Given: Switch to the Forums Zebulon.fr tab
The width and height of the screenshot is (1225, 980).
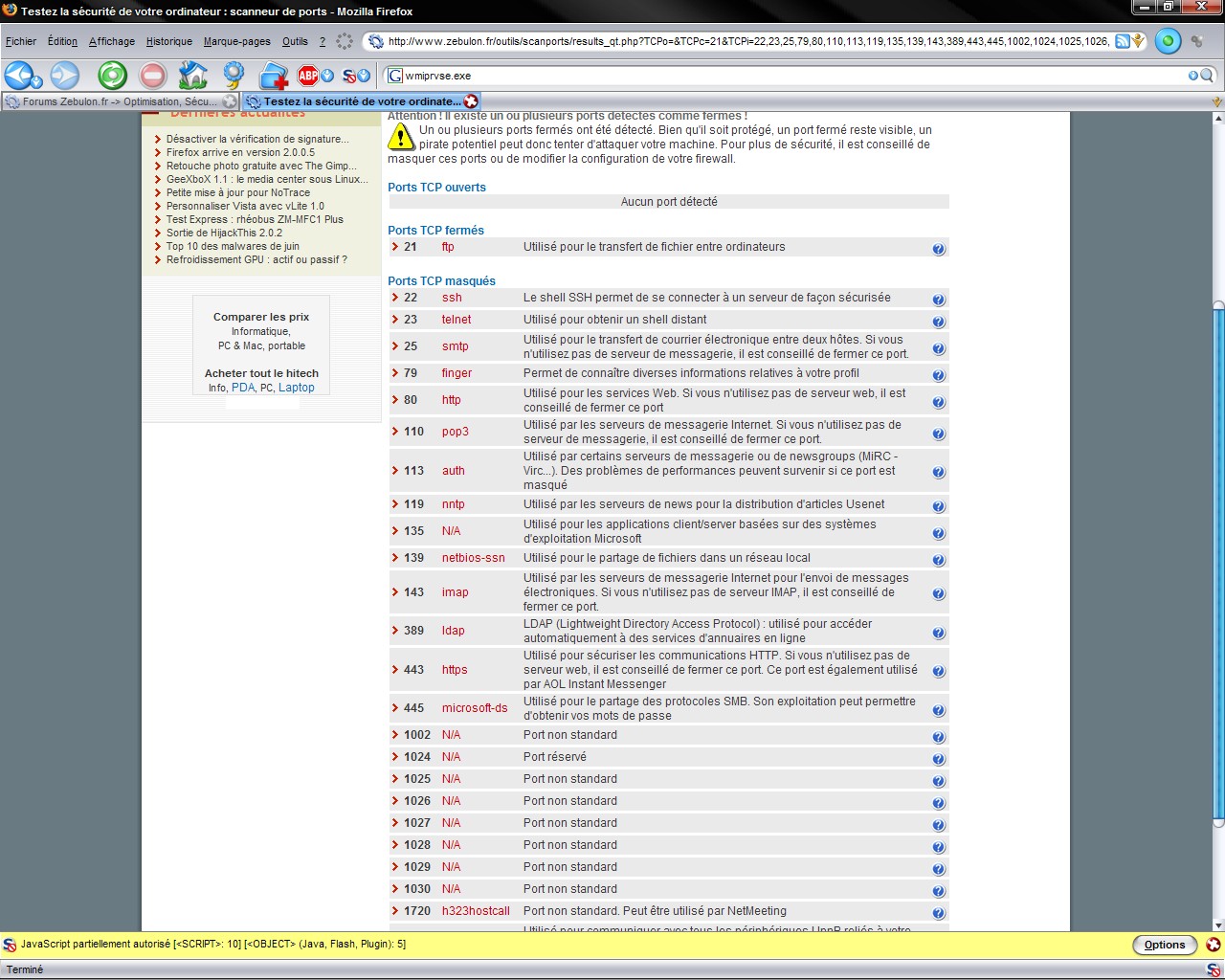Looking at the screenshot, I should [115, 101].
